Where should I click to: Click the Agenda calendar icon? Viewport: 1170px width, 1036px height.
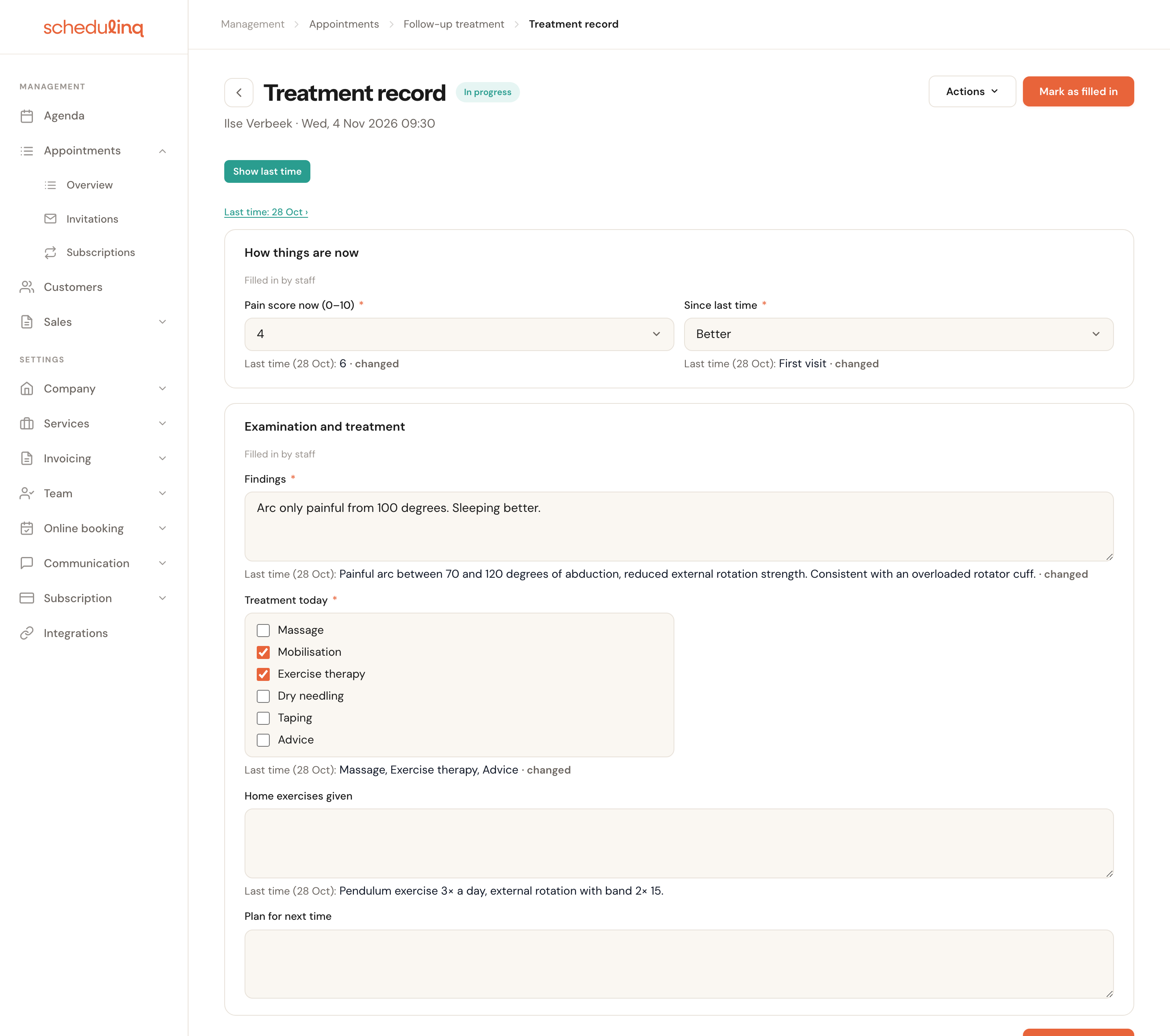pos(27,116)
